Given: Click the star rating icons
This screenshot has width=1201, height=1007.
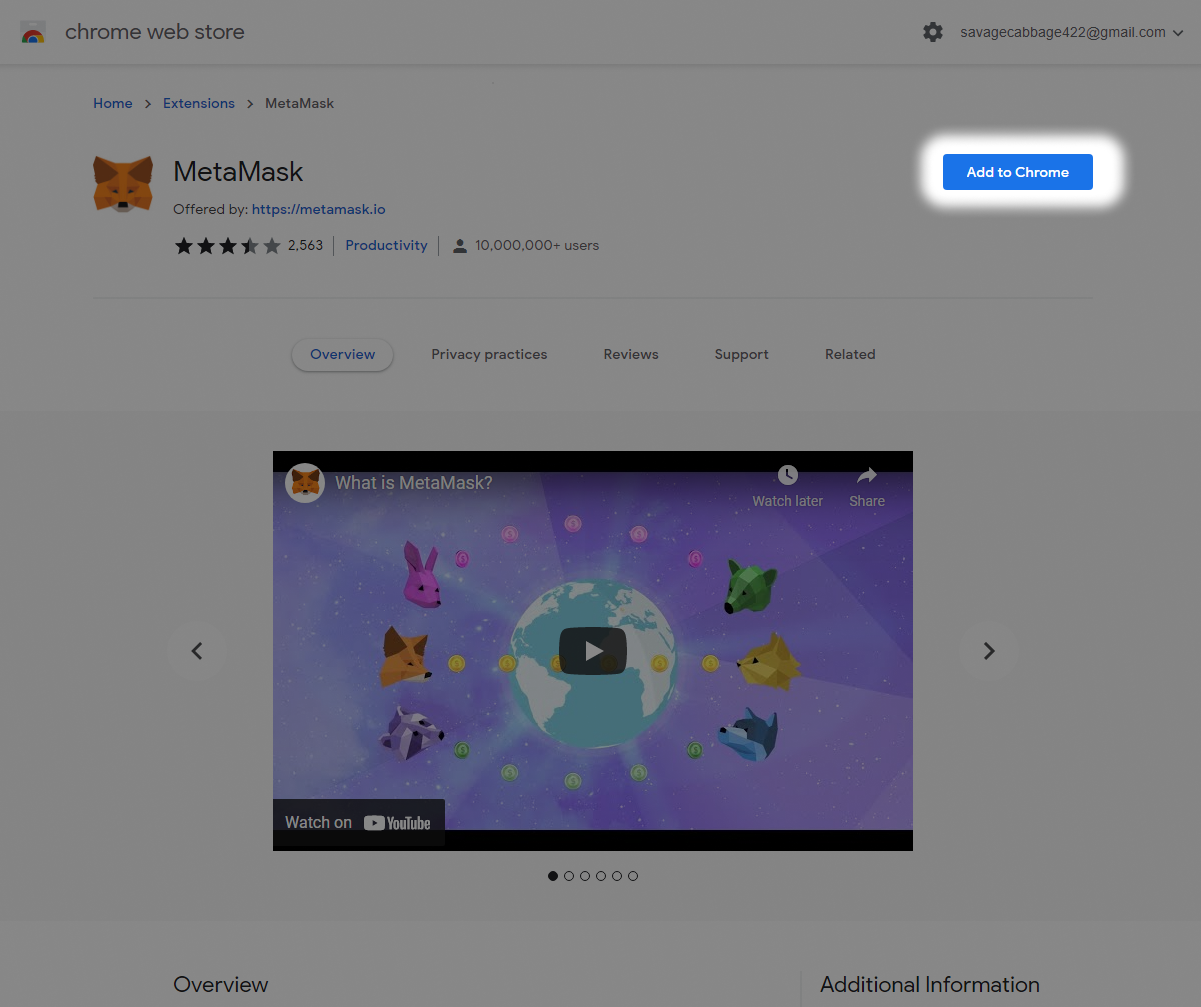Looking at the screenshot, I should tap(228, 245).
